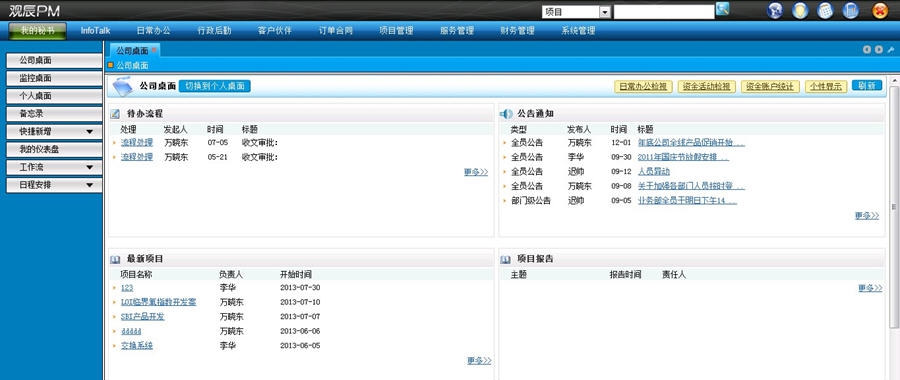Click the orange square icon in breadcrumb
The height and width of the screenshot is (380, 900).
(111, 65)
